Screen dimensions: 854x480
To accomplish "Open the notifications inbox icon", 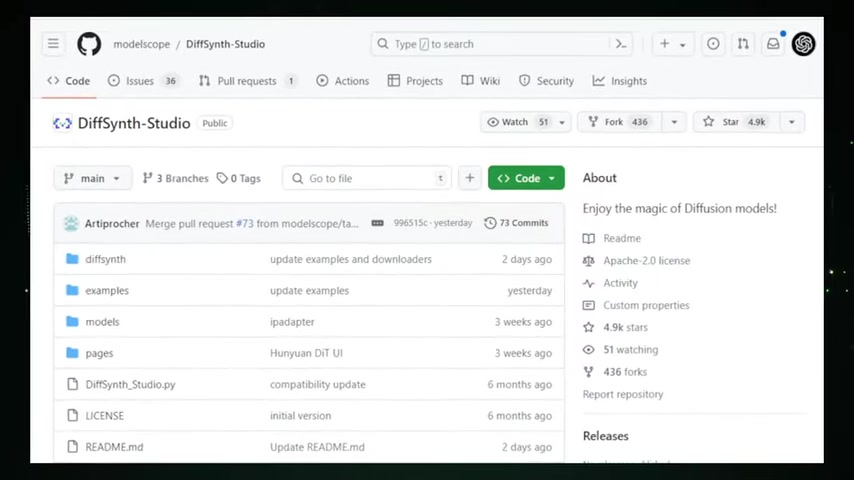I will pyautogui.click(x=773, y=44).
